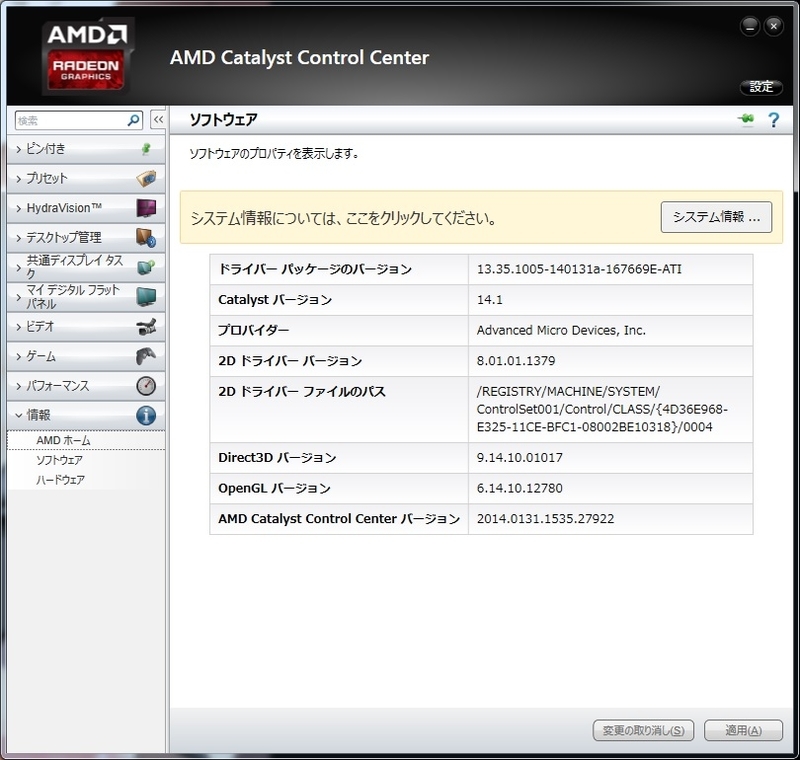The height and width of the screenshot is (760, 800).
Task: Click the provider value Advanced Micro Devices, Inc.
Action: pyautogui.click(x=561, y=330)
